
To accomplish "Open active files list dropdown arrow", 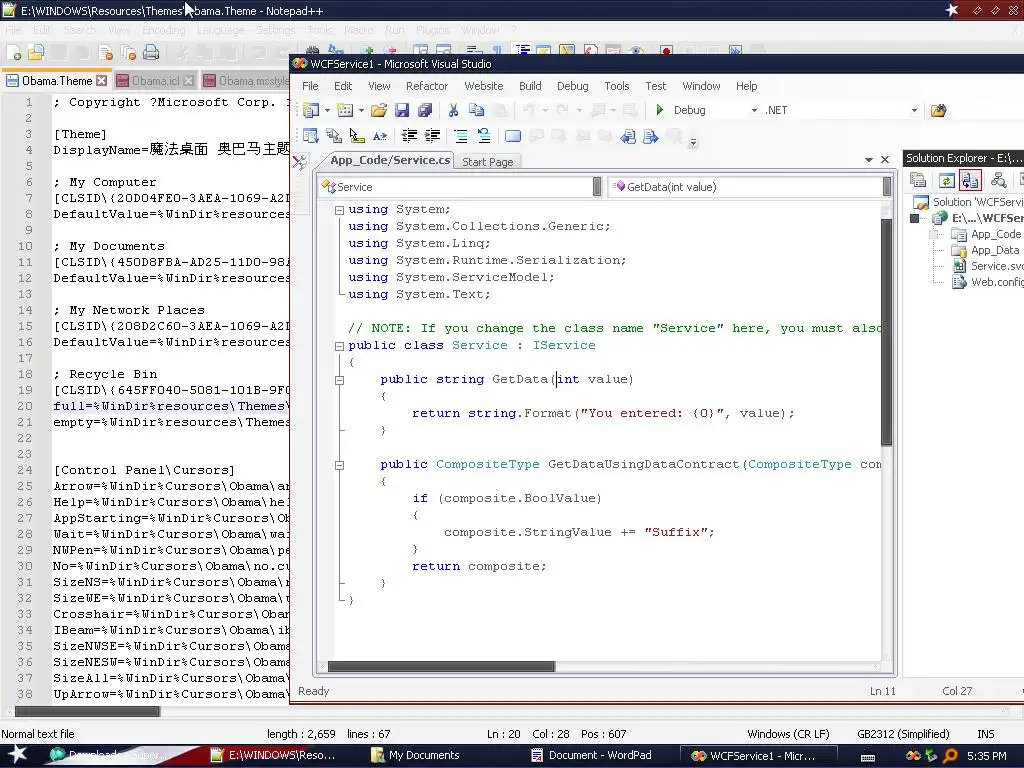I will (869, 160).
